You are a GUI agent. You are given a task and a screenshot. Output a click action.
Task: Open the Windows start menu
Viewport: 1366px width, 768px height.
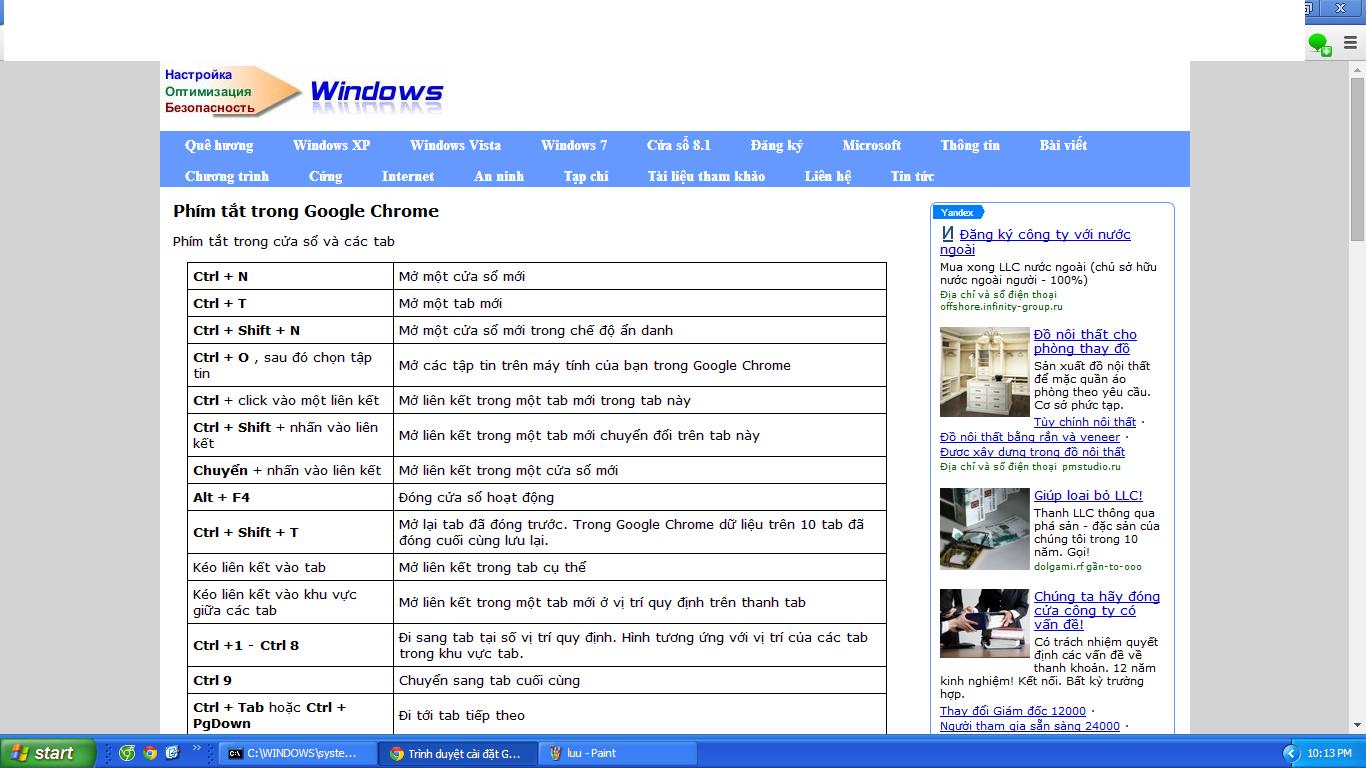[47, 753]
